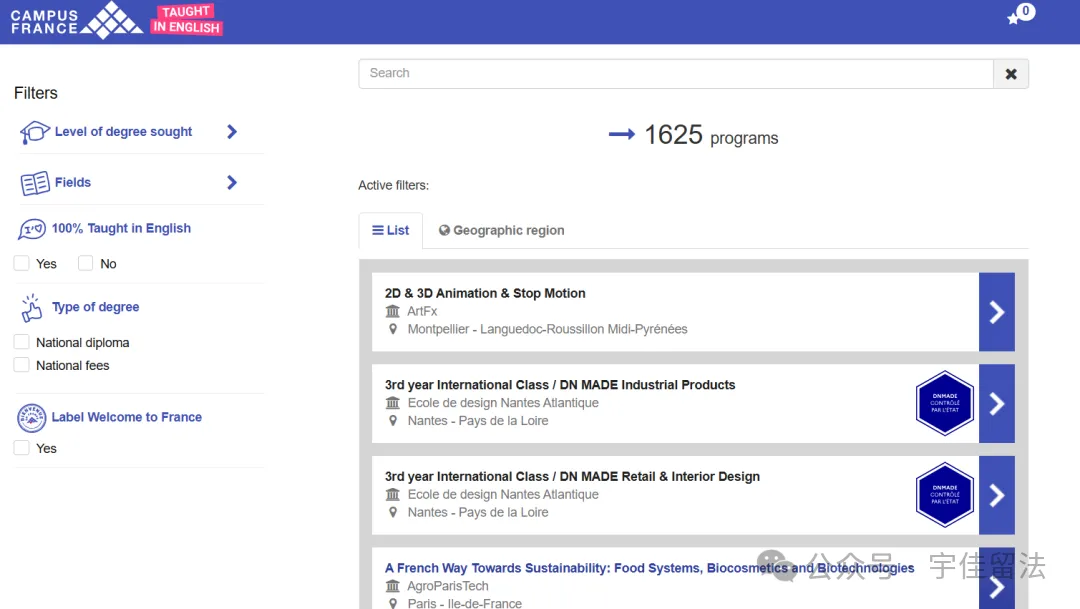1080x609 pixels.
Task: Switch to the List tab
Action: [391, 231]
